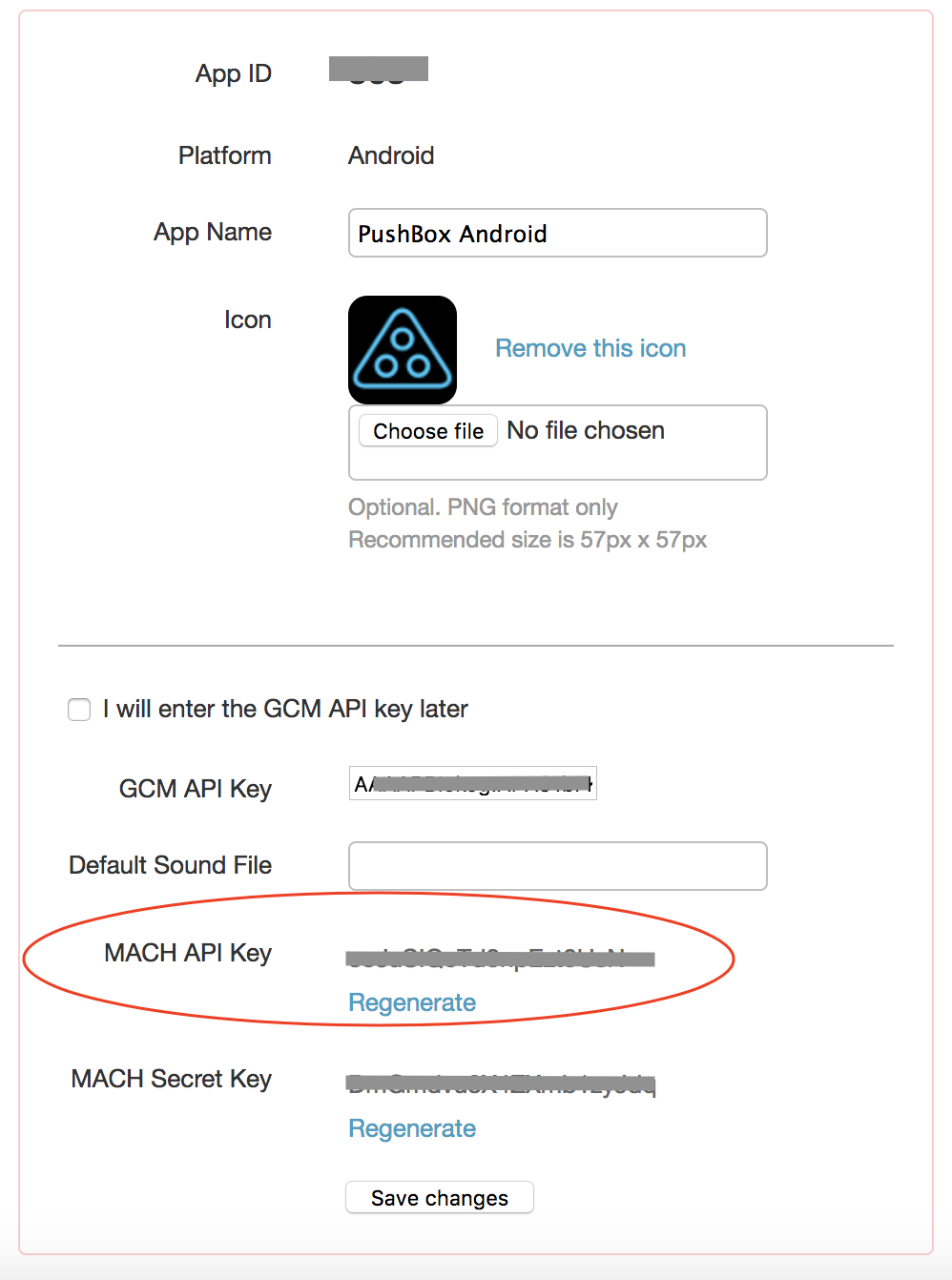Focus the App Name text field
The width and height of the screenshot is (952, 1280).
pyautogui.click(x=557, y=233)
